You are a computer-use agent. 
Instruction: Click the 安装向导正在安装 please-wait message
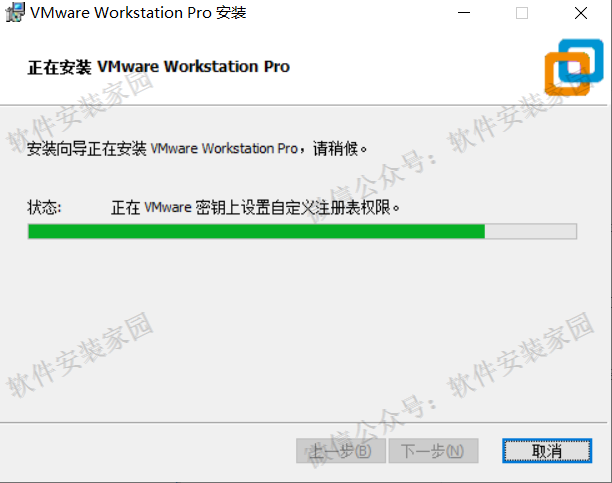[197, 149]
